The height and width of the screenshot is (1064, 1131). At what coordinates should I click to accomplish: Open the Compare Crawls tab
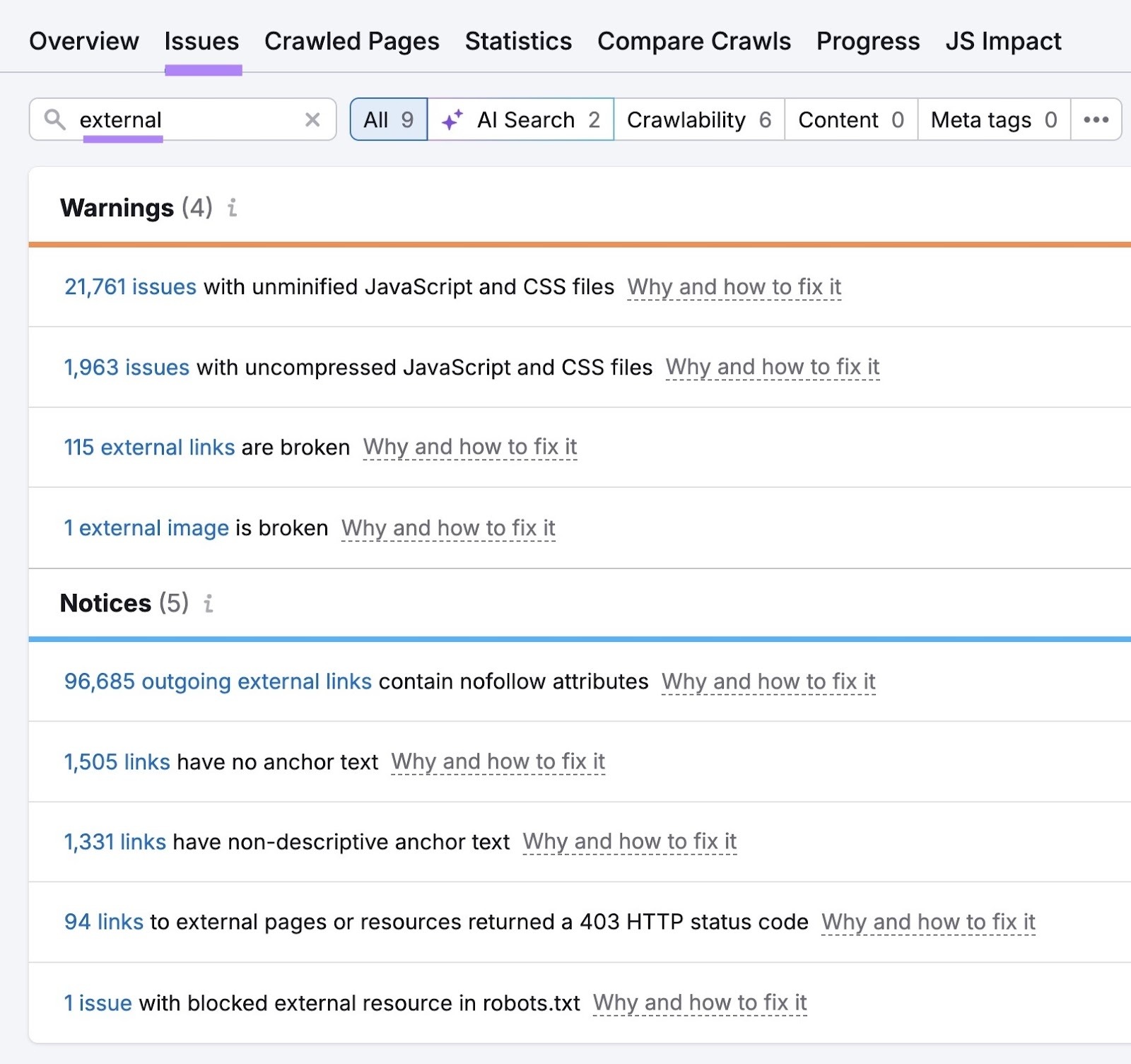693,41
